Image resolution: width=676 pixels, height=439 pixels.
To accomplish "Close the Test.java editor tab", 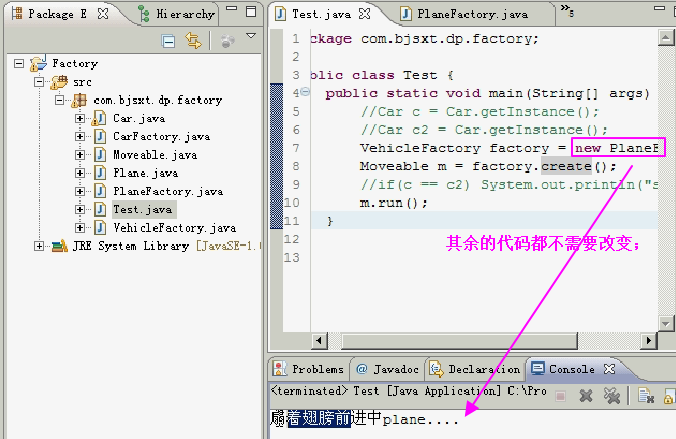I will click(365, 14).
